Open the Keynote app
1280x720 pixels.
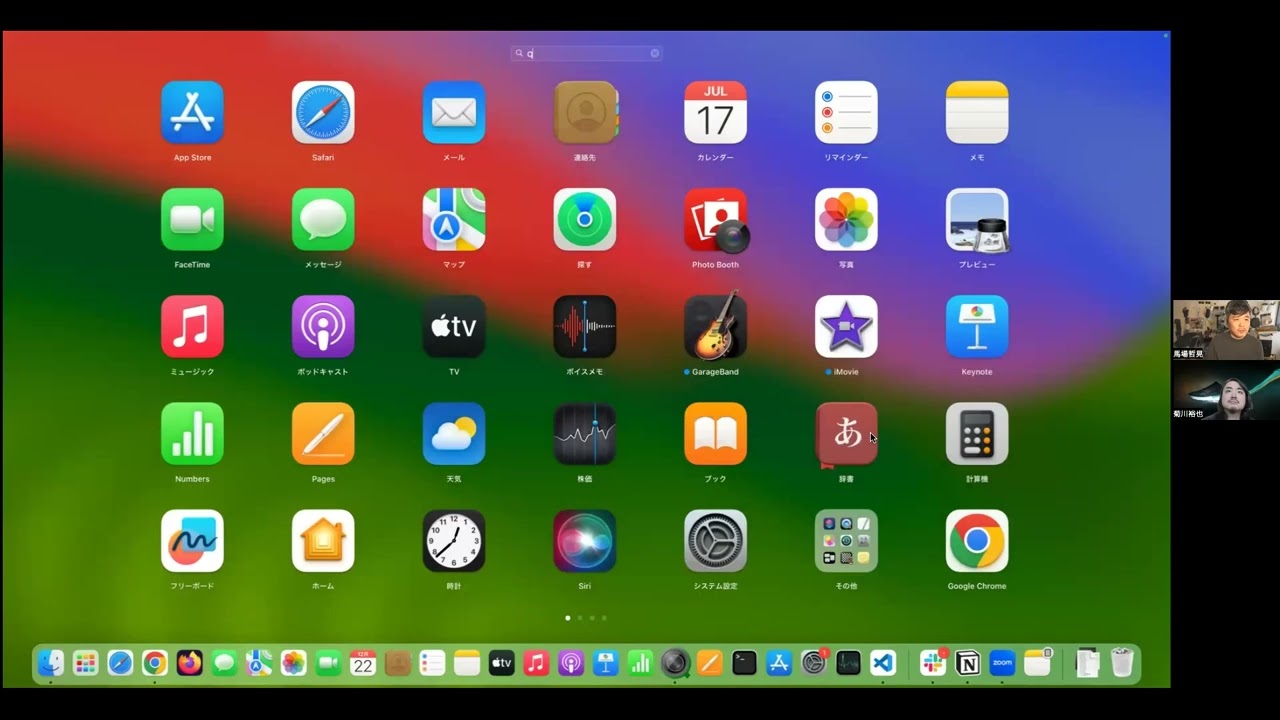click(976, 327)
